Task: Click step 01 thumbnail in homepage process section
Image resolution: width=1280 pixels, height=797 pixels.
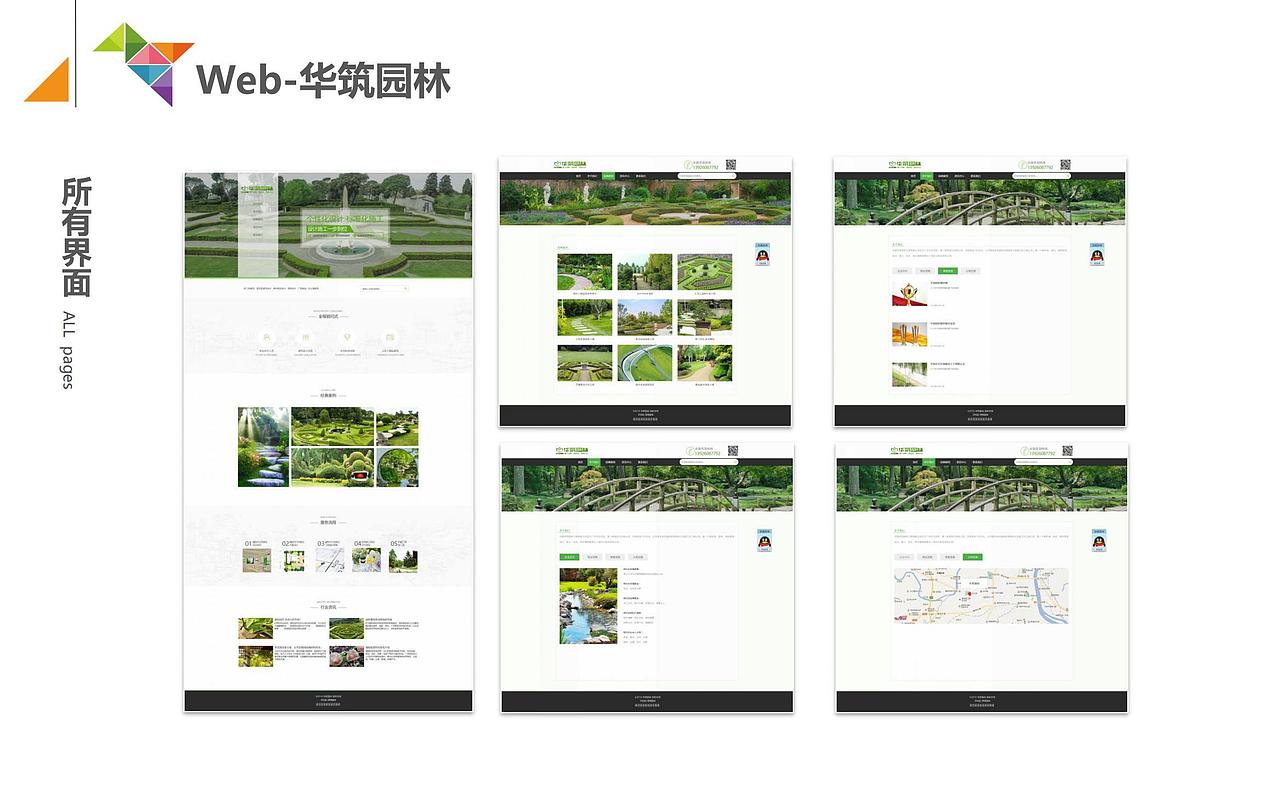Action: [x=257, y=560]
